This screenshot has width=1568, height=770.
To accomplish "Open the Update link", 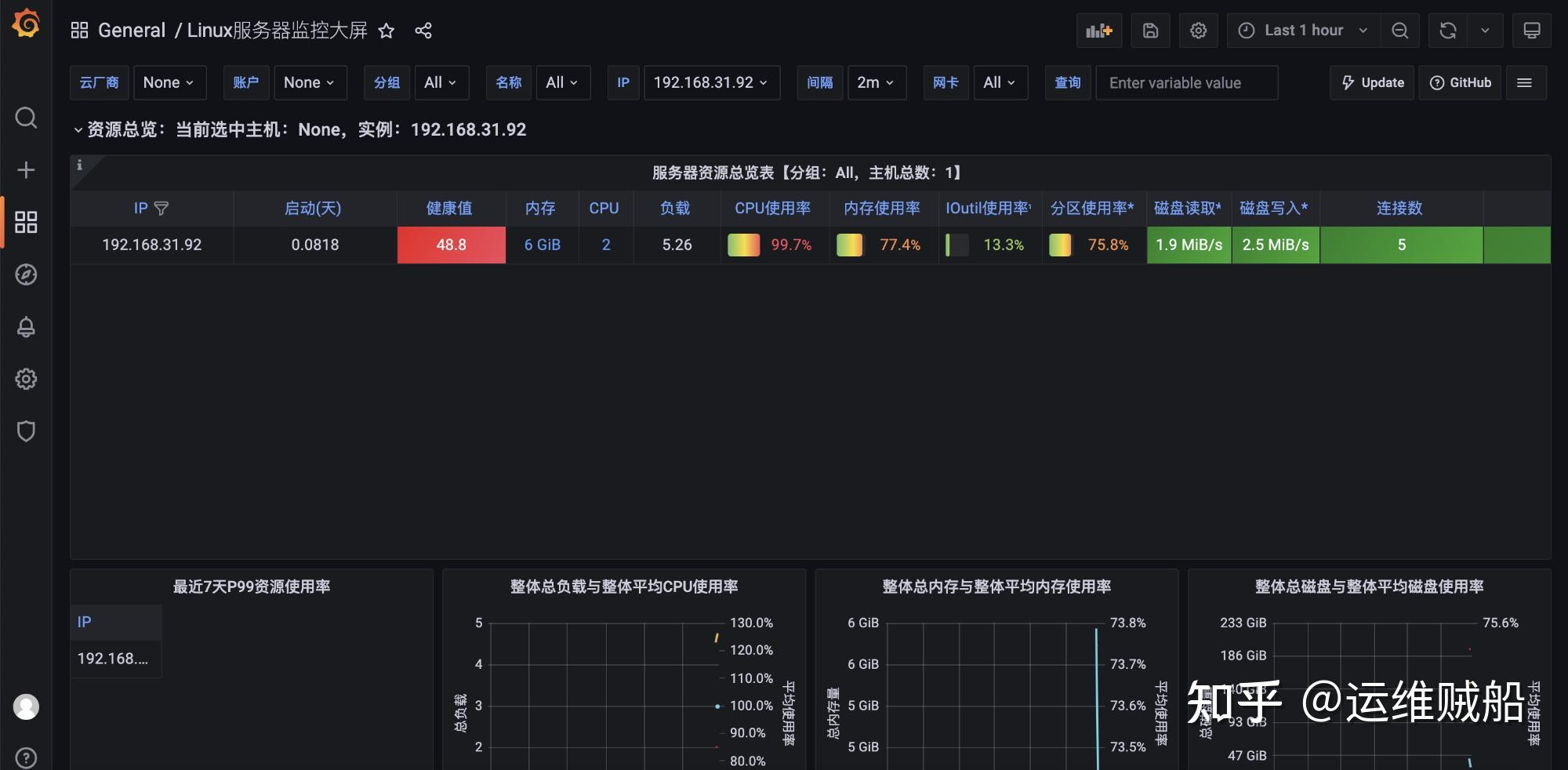I will [x=1372, y=82].
